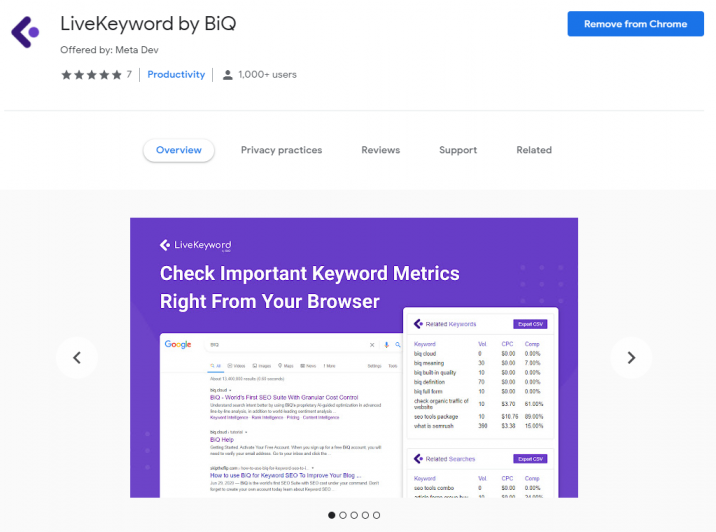Click the Offered by: Meta Dev text
This screenshot has width=716, height=532.
pos(109,50)
